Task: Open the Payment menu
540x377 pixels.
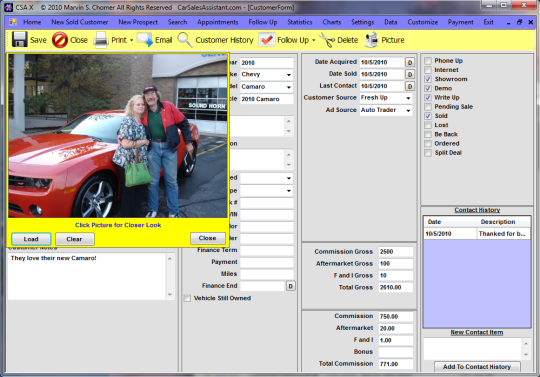Action: tap(460, 22)
